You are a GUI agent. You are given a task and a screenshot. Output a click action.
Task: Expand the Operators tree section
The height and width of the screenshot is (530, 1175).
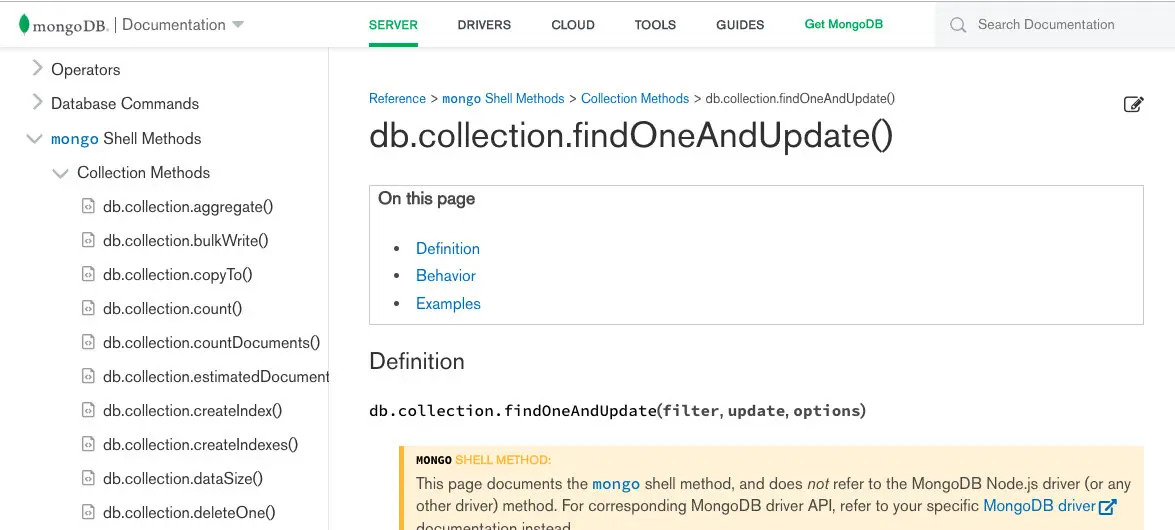coord(37,68)
